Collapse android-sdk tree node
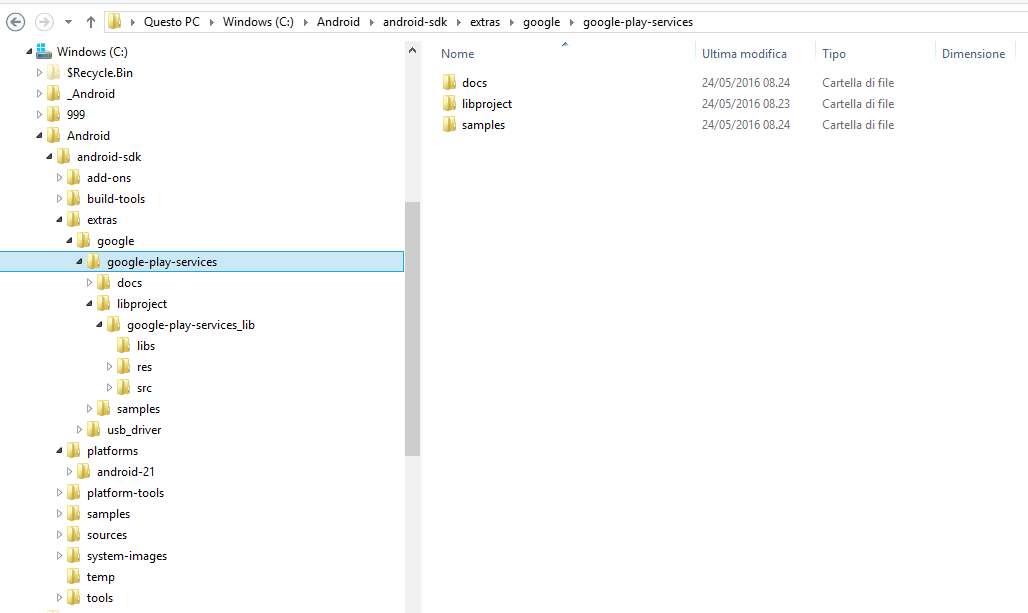Image resolution: width=1028 pixels, height=613 pixels. (49, 156)
